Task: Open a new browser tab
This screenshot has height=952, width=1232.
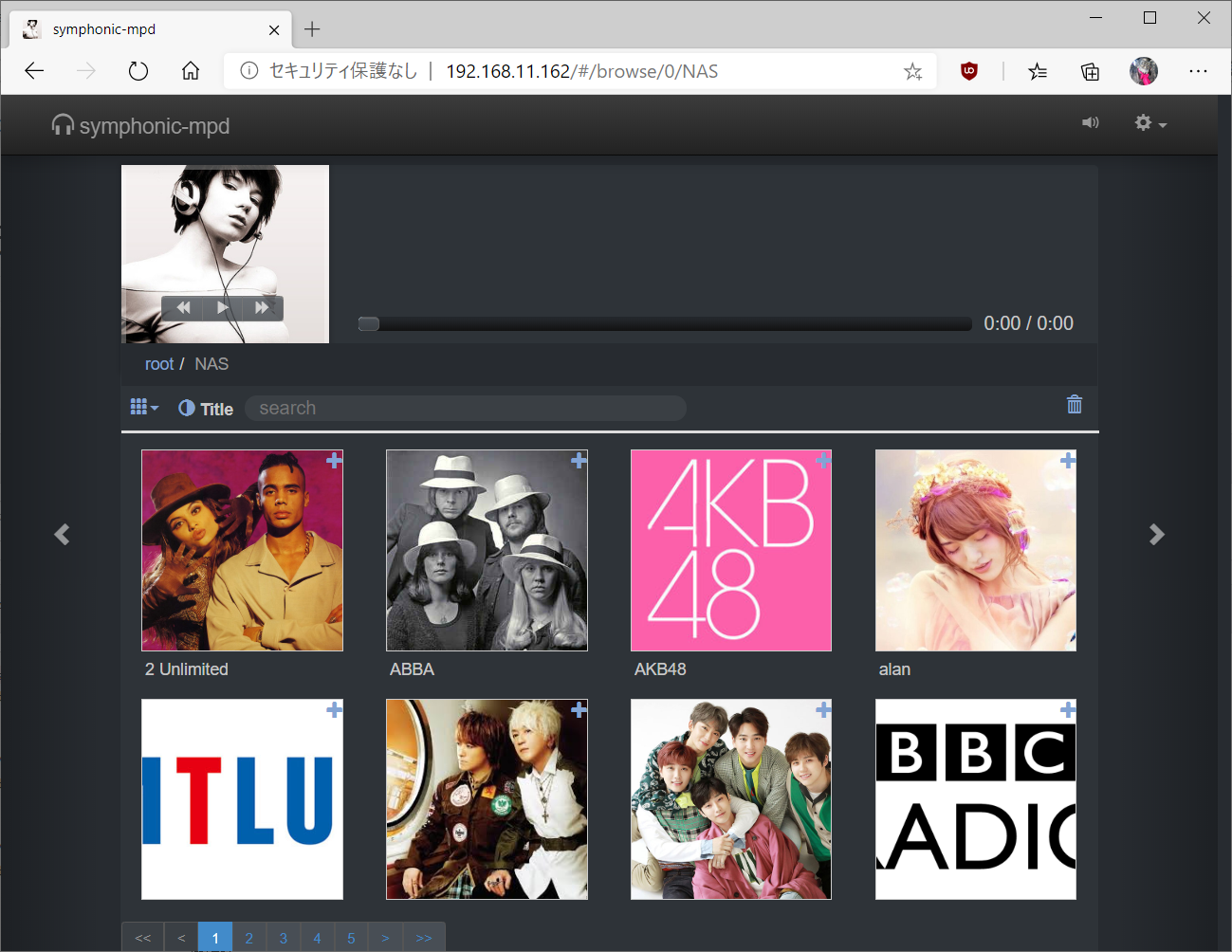Action: [x=312, y=29]
